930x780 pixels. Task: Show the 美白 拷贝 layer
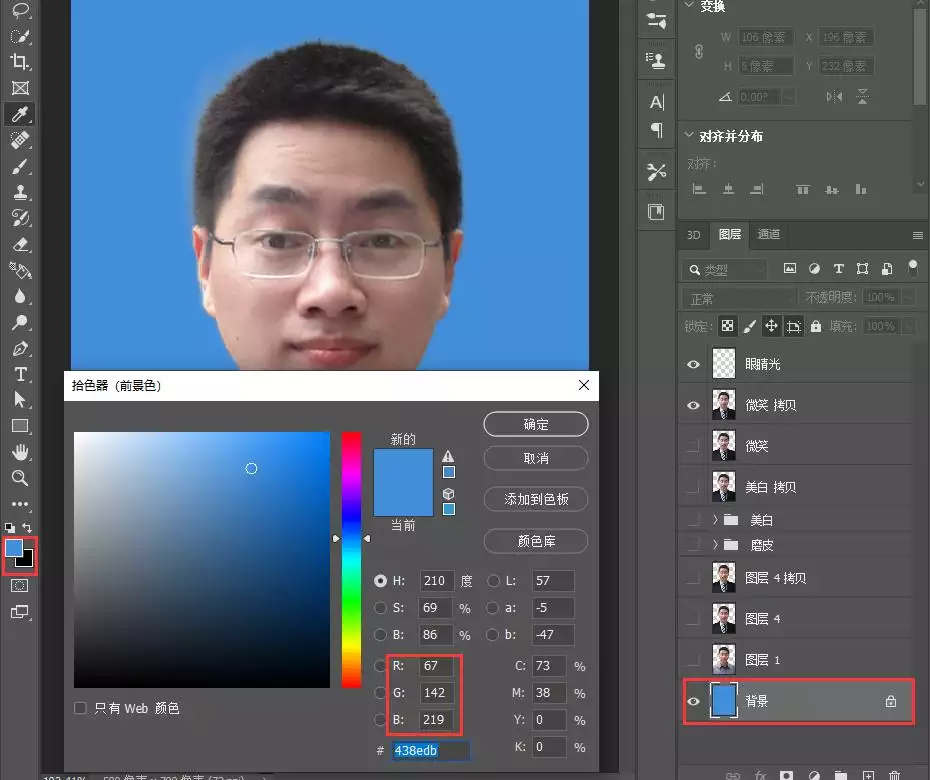(x=693, y=487)
